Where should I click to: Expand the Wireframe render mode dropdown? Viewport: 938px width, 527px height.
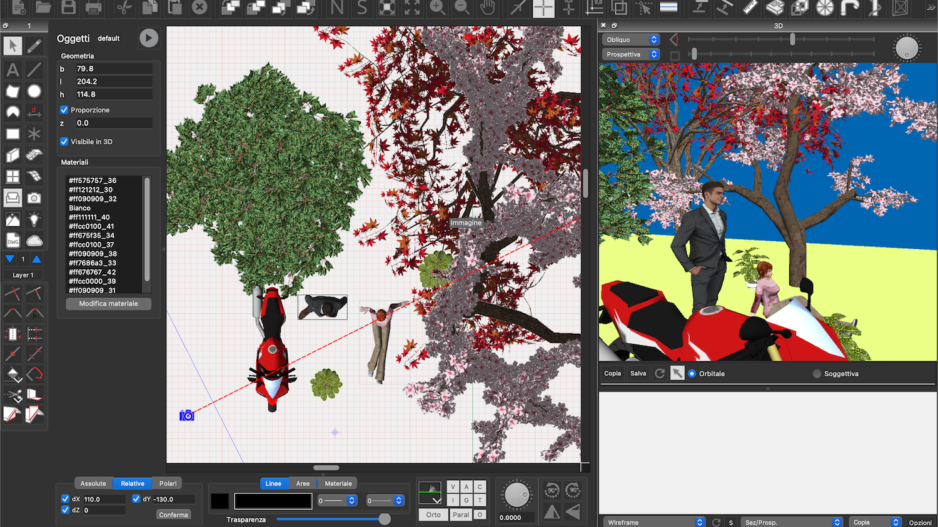pos(655,522)
